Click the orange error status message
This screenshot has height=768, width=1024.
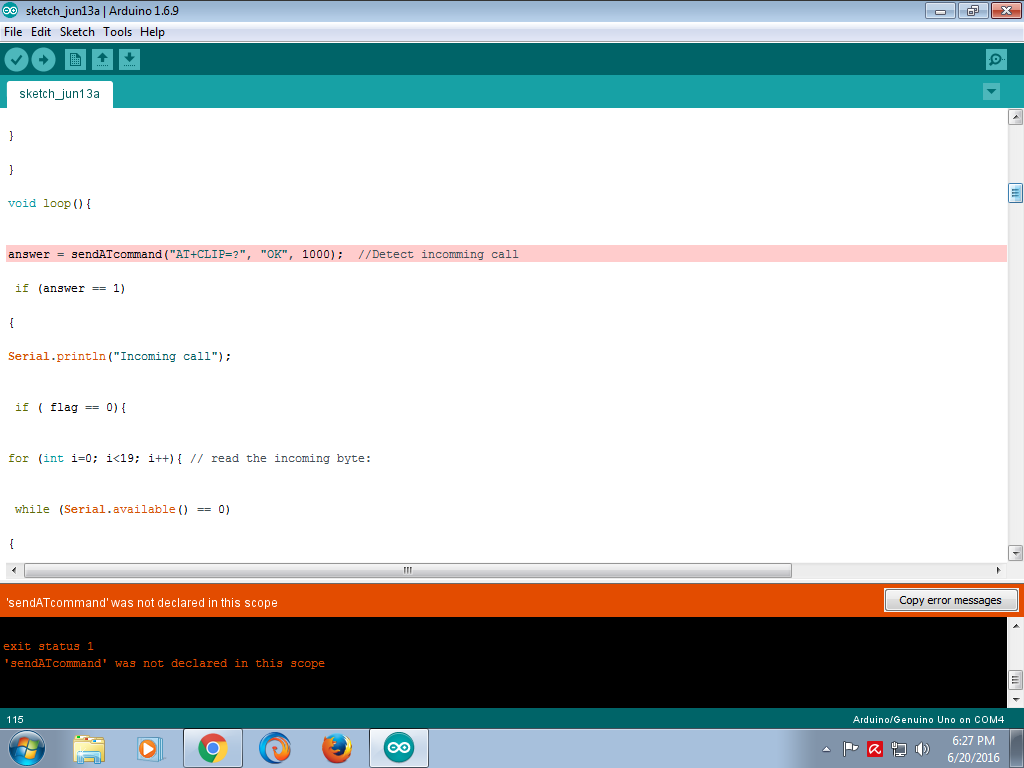pyautogui.click(x=142, y=602)
